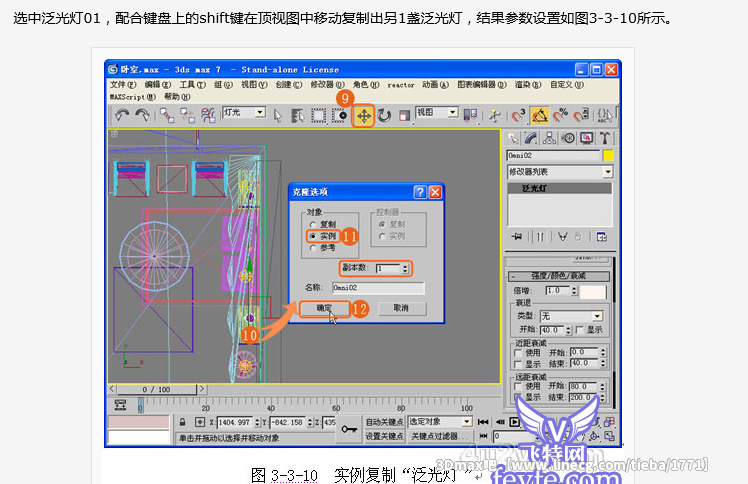
Task: Select the Scale tool
Action: tap(404, 116)
